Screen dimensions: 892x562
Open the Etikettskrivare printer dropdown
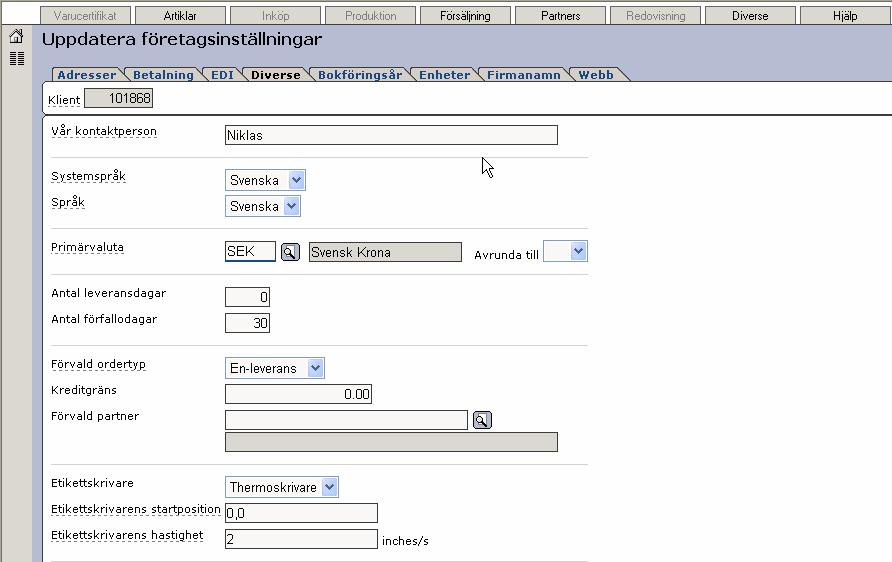click(282, 487)
